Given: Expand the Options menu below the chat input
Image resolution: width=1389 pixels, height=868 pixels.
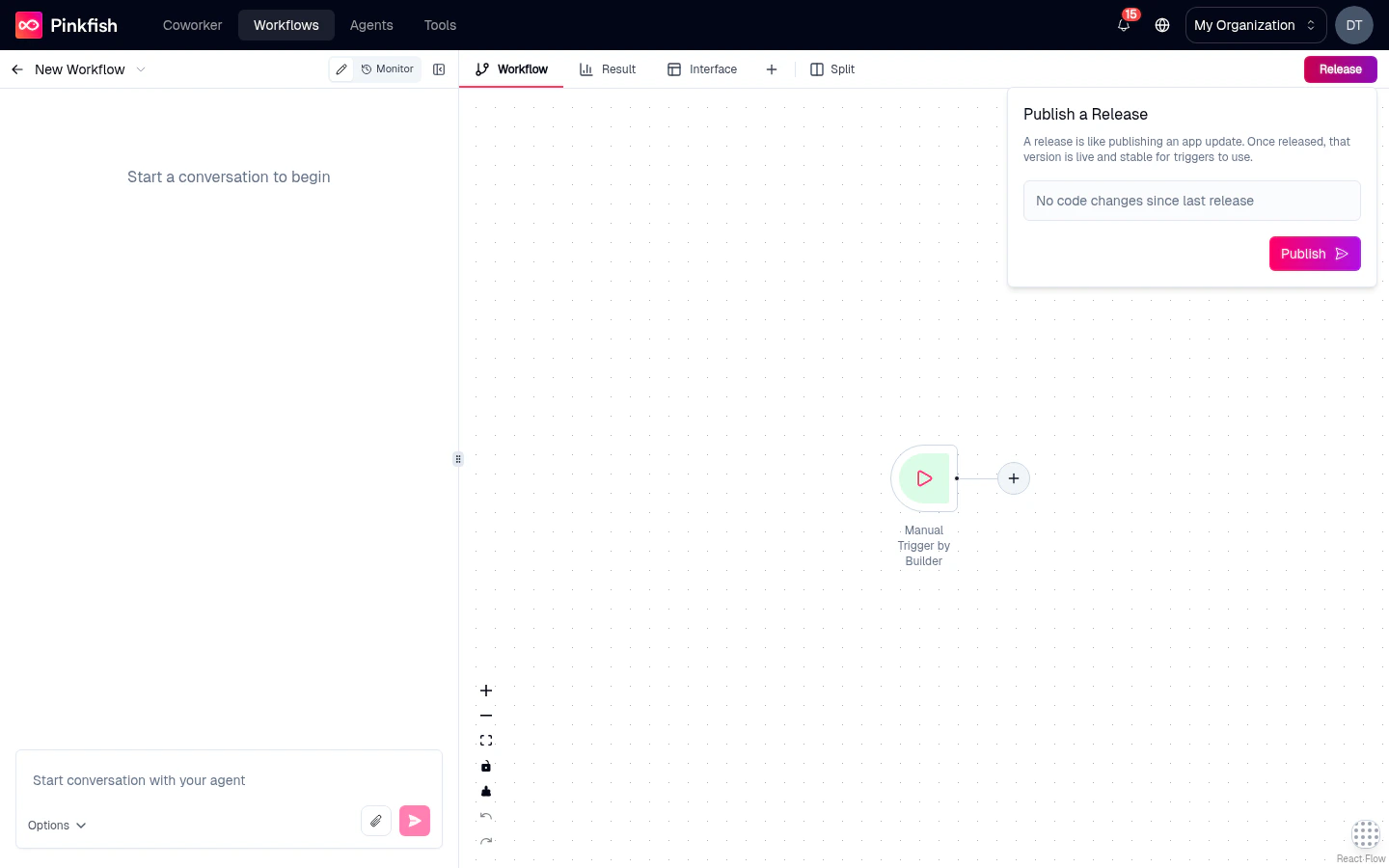Looking at the screenshot, I should click(55, 826).
